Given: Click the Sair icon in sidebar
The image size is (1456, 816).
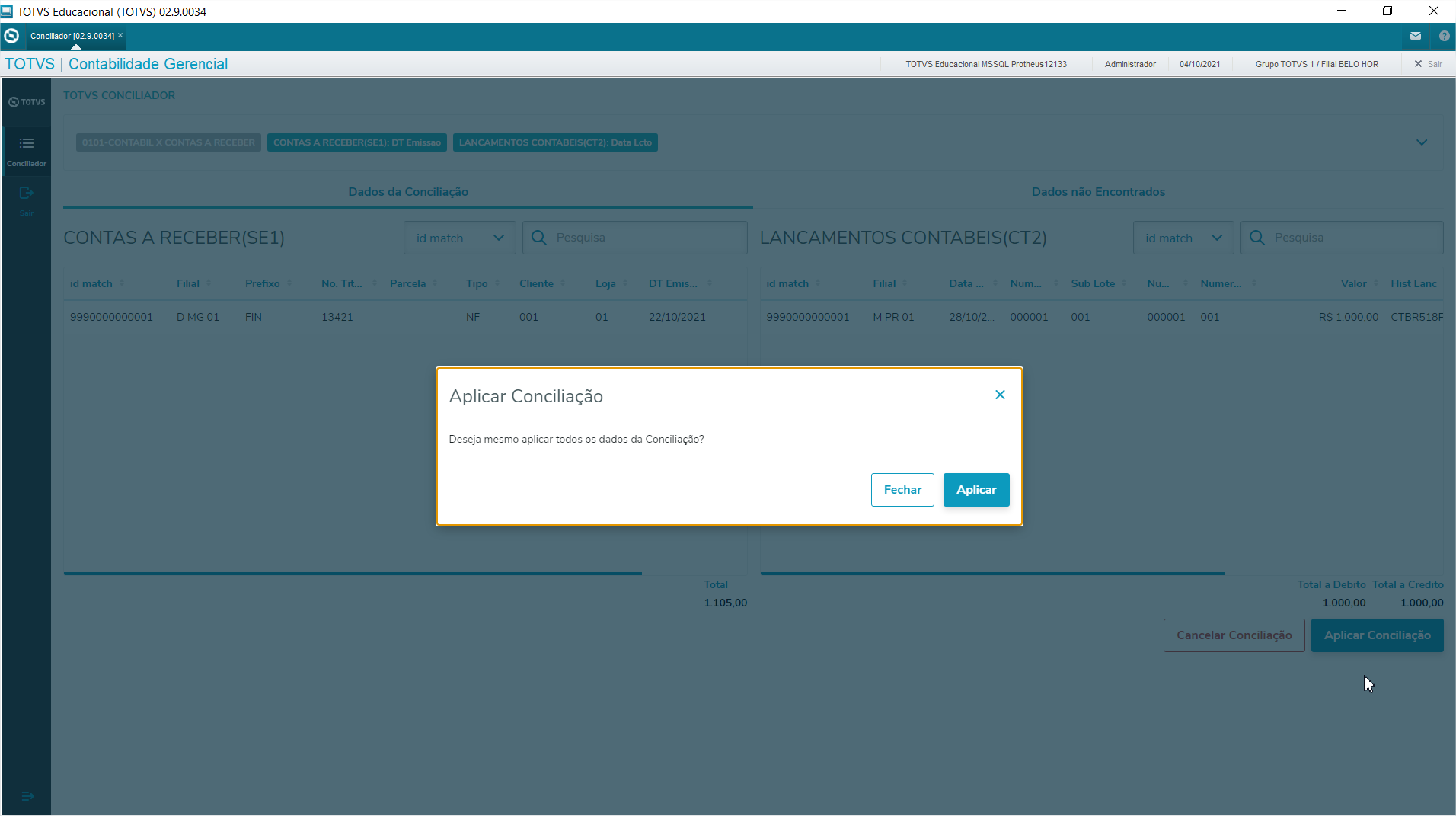Looking at the screenshot, I should [27, 200].
